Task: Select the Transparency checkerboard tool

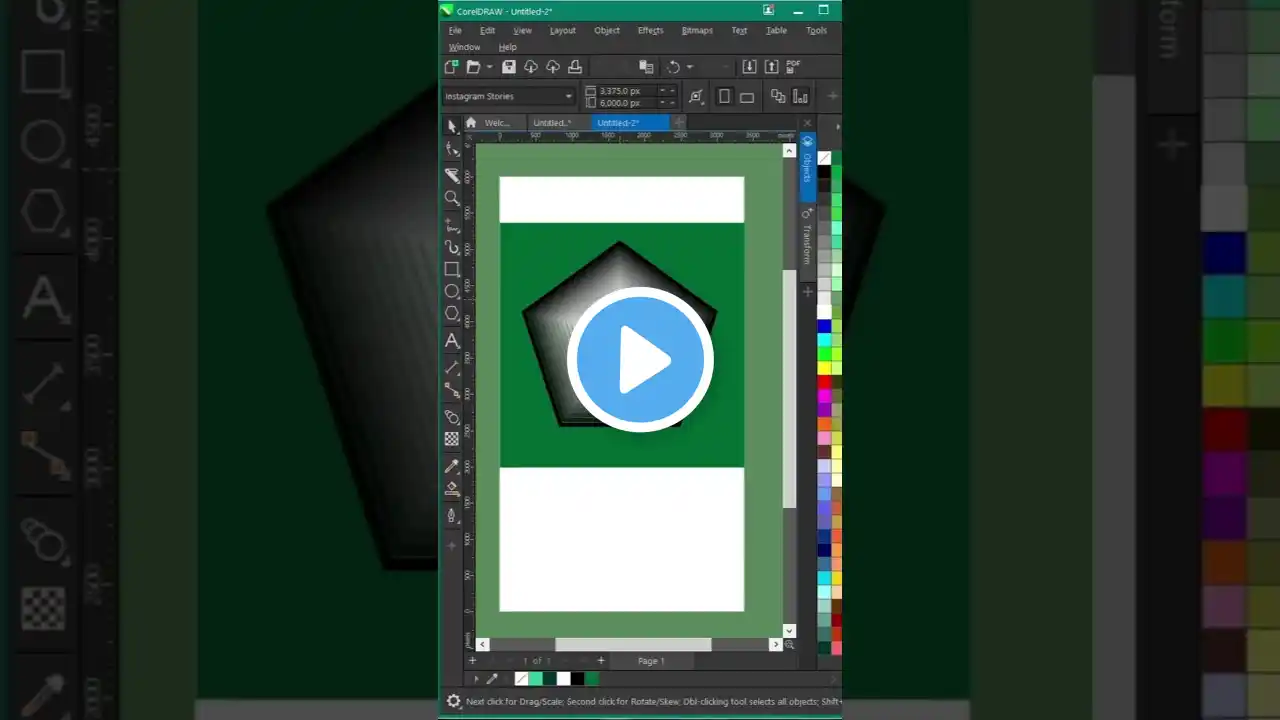Action: 452,439
